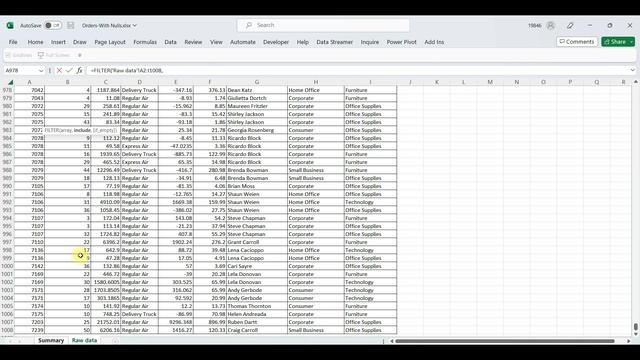
Task: Open the user account avatar
Action: [551, 25]
